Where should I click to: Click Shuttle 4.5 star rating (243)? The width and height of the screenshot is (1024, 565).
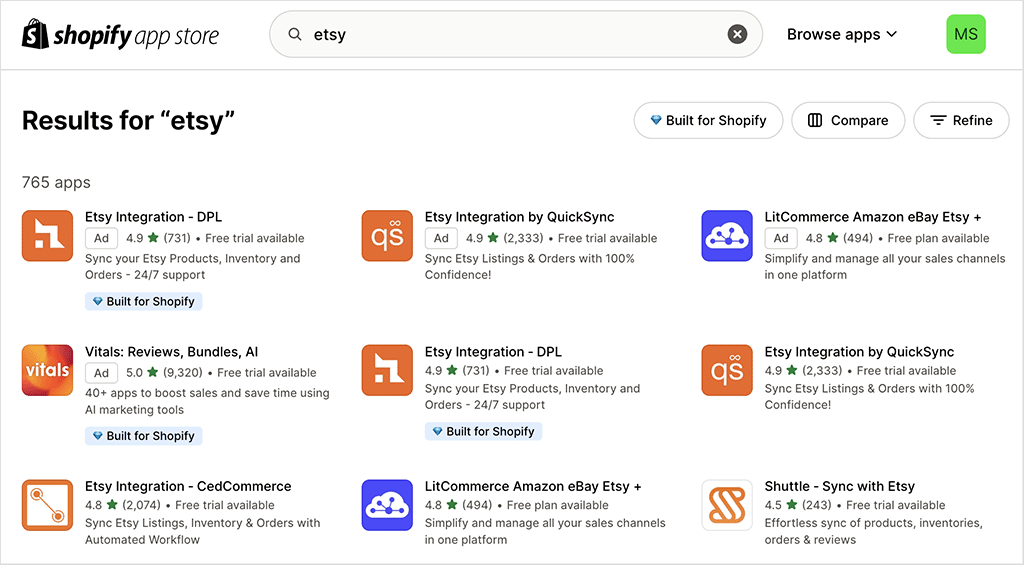pyautogui.click(x=798, y=505)
